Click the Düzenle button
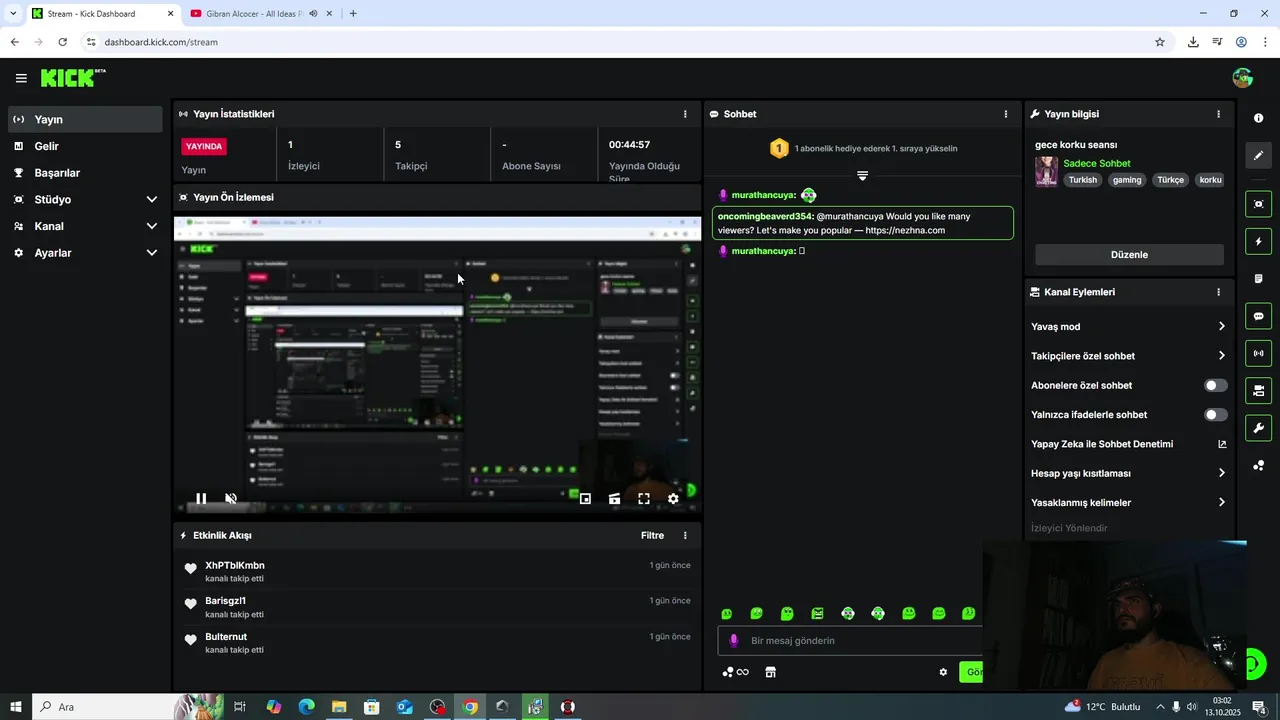 coord(1129,254)
